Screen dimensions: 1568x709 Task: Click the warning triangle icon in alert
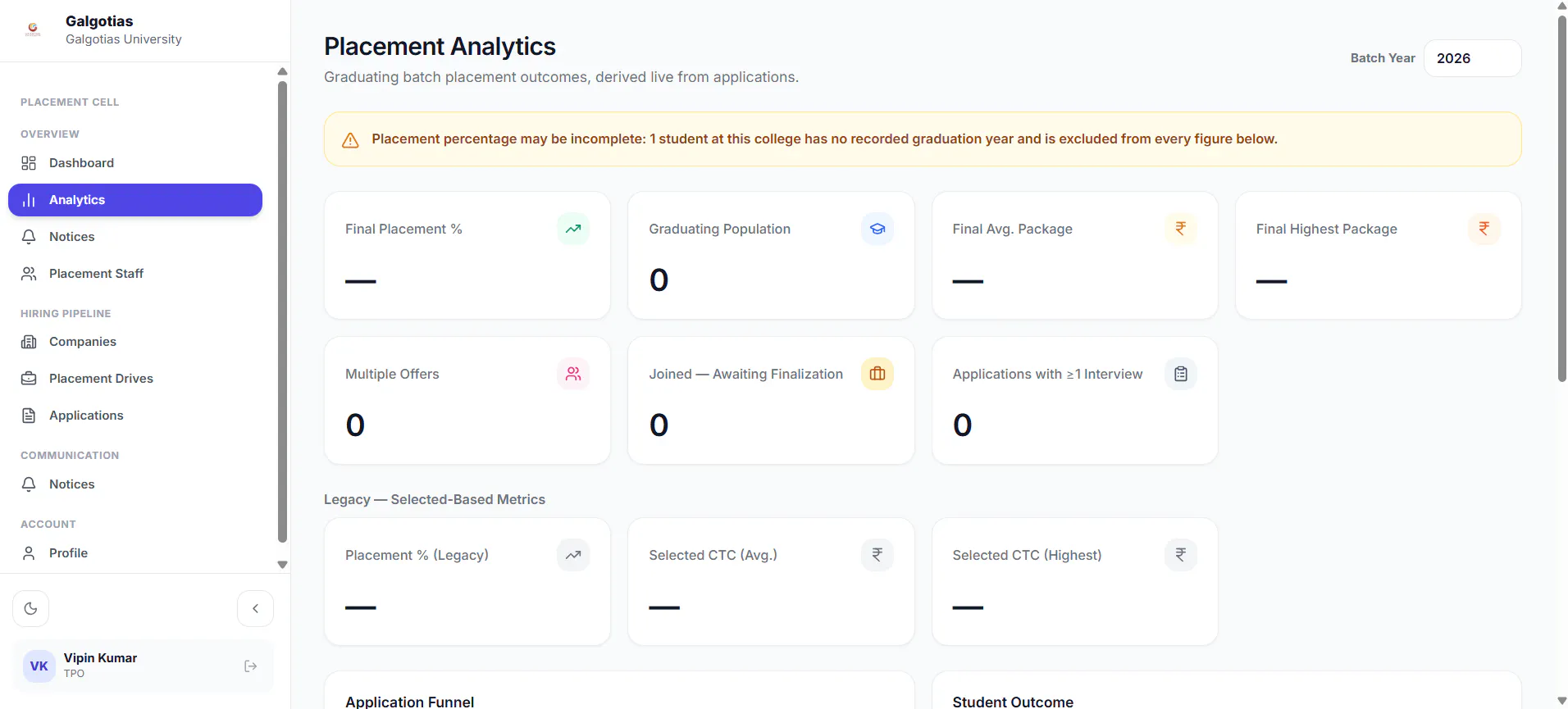click(350, 140)
